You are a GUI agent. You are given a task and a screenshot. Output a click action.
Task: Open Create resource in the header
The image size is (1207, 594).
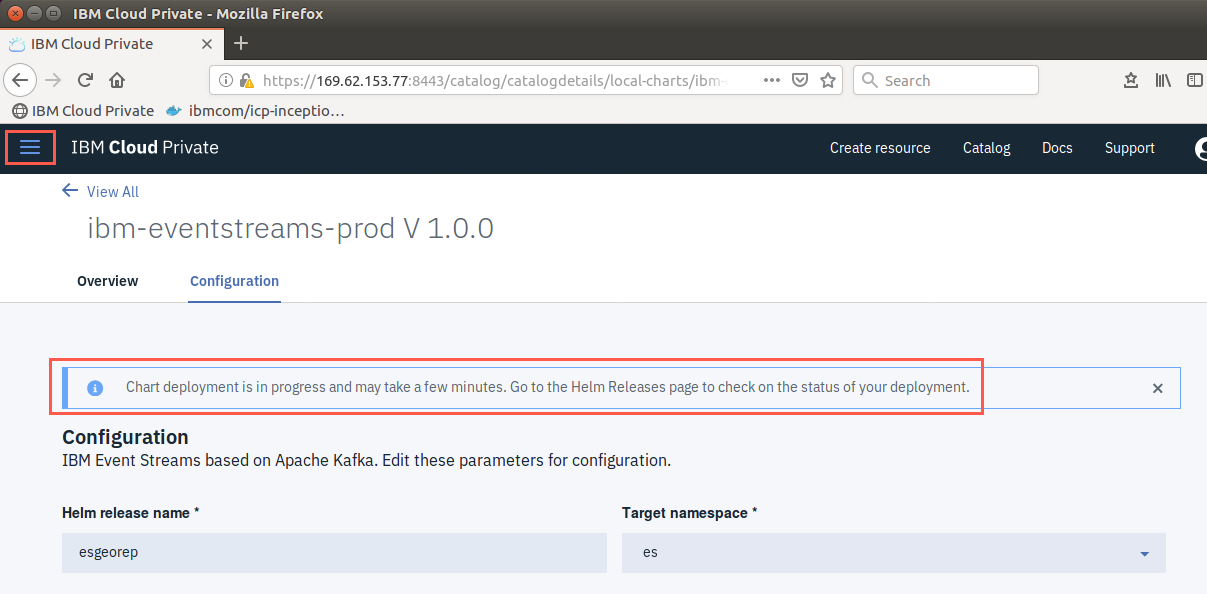pos(880,148)
